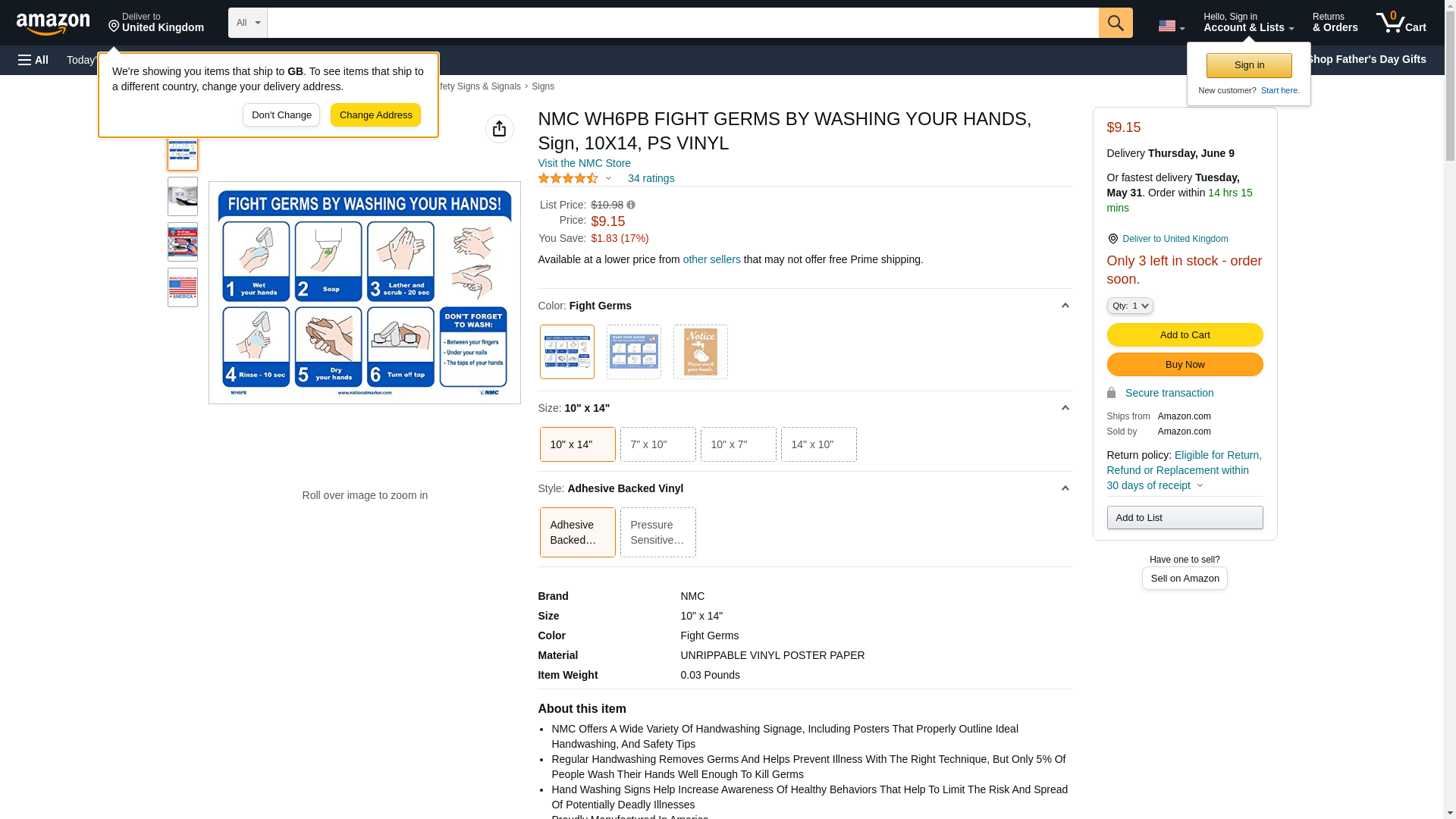Select the brown Notice color swatch

700,352
